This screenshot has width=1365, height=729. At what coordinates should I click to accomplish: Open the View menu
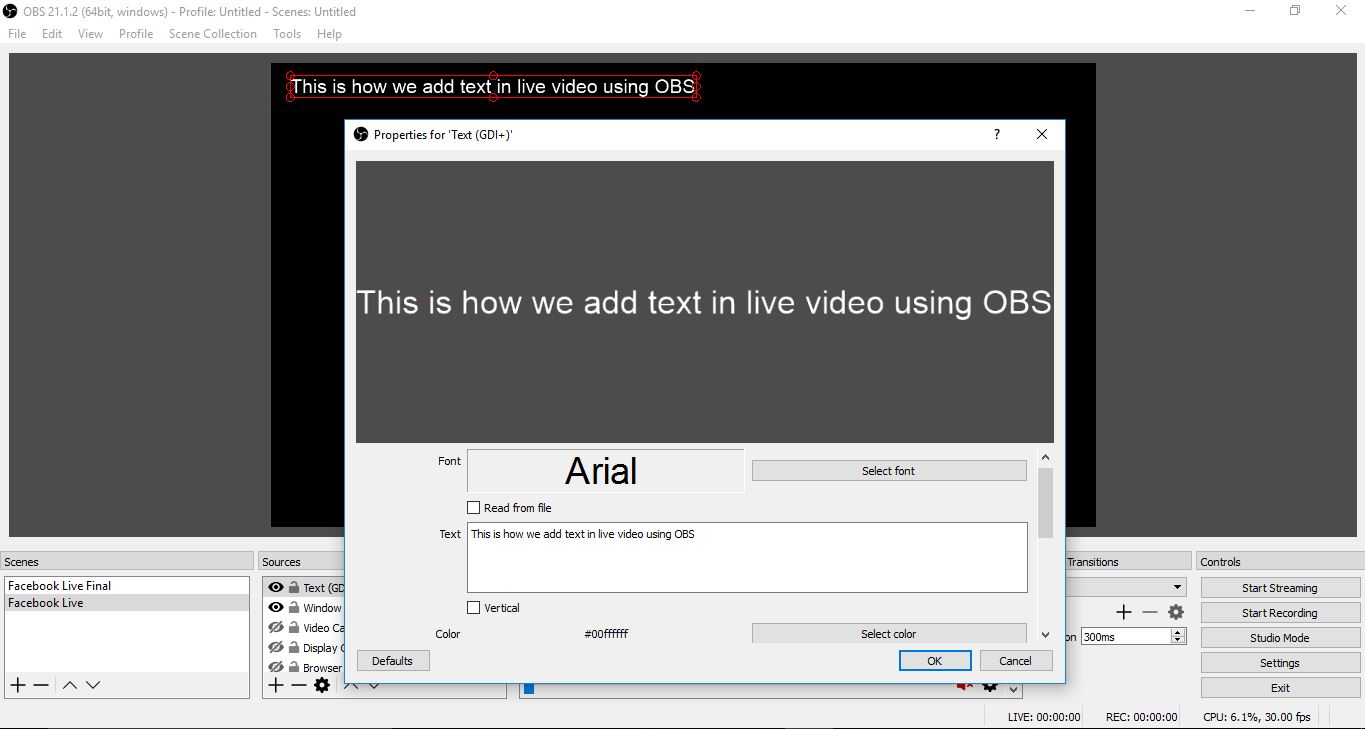point(90,33)
